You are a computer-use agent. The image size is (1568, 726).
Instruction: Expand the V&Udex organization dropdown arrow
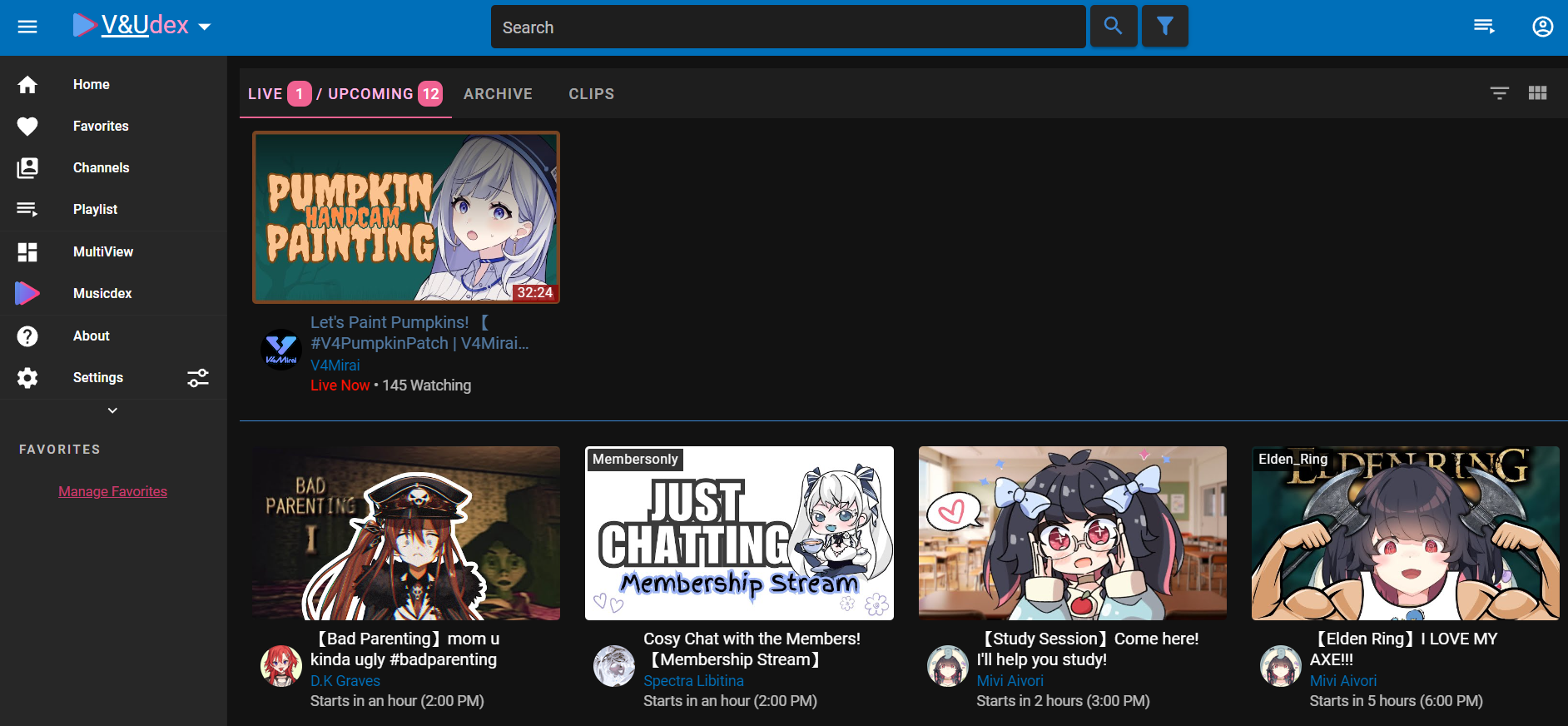click(x=205, y=27)
